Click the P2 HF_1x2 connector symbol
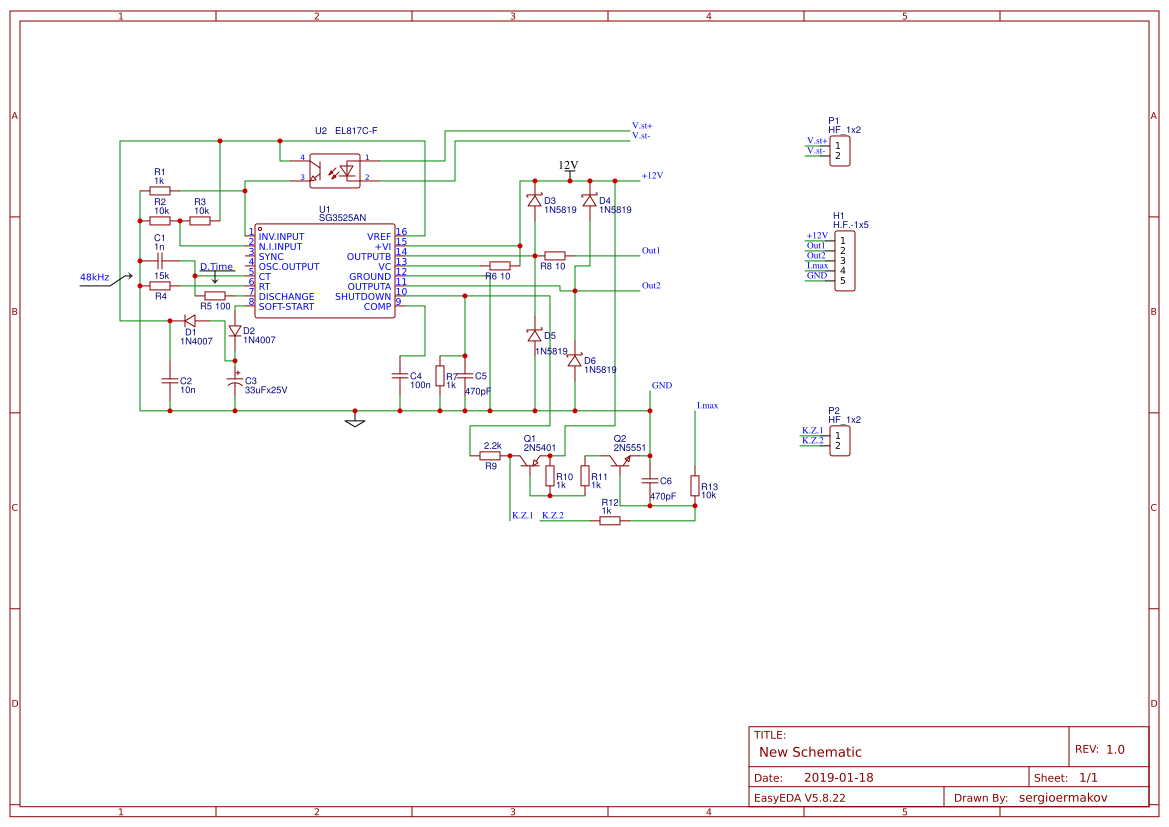The image size is (1169, 827). [x=841, y=440]
